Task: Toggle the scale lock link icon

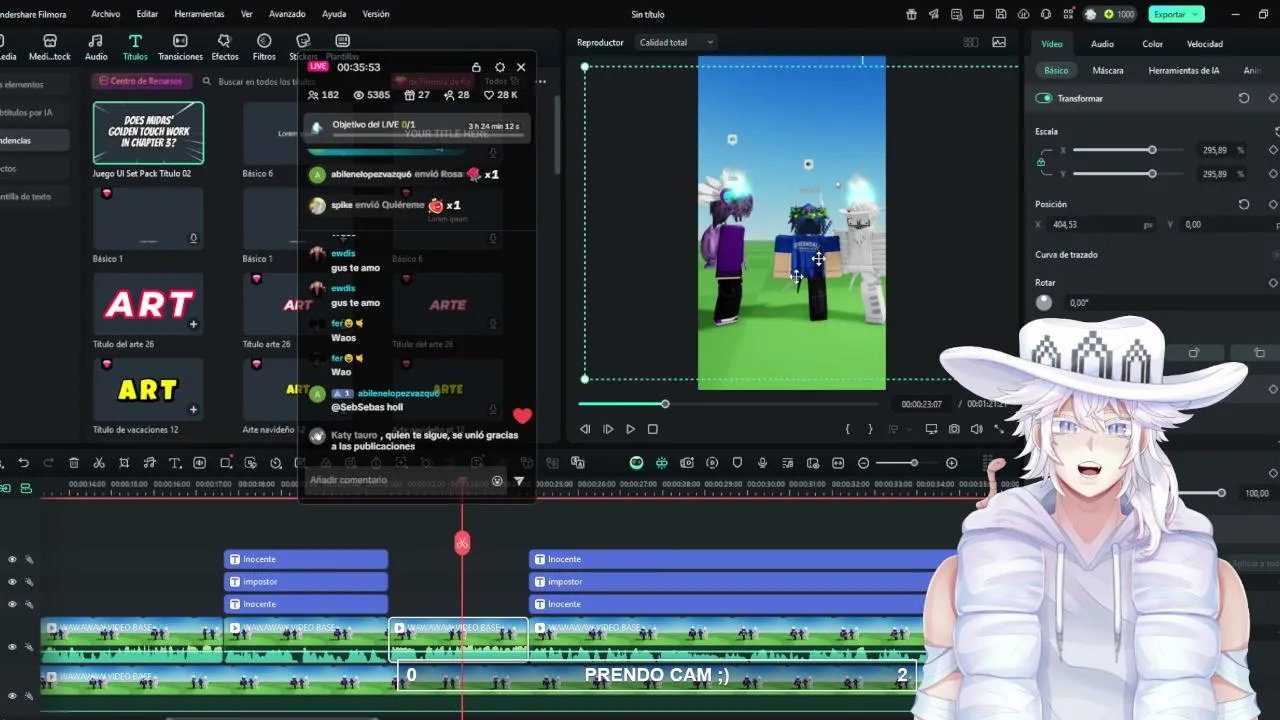Action: pyautogui.click(x=1041, y=162)
